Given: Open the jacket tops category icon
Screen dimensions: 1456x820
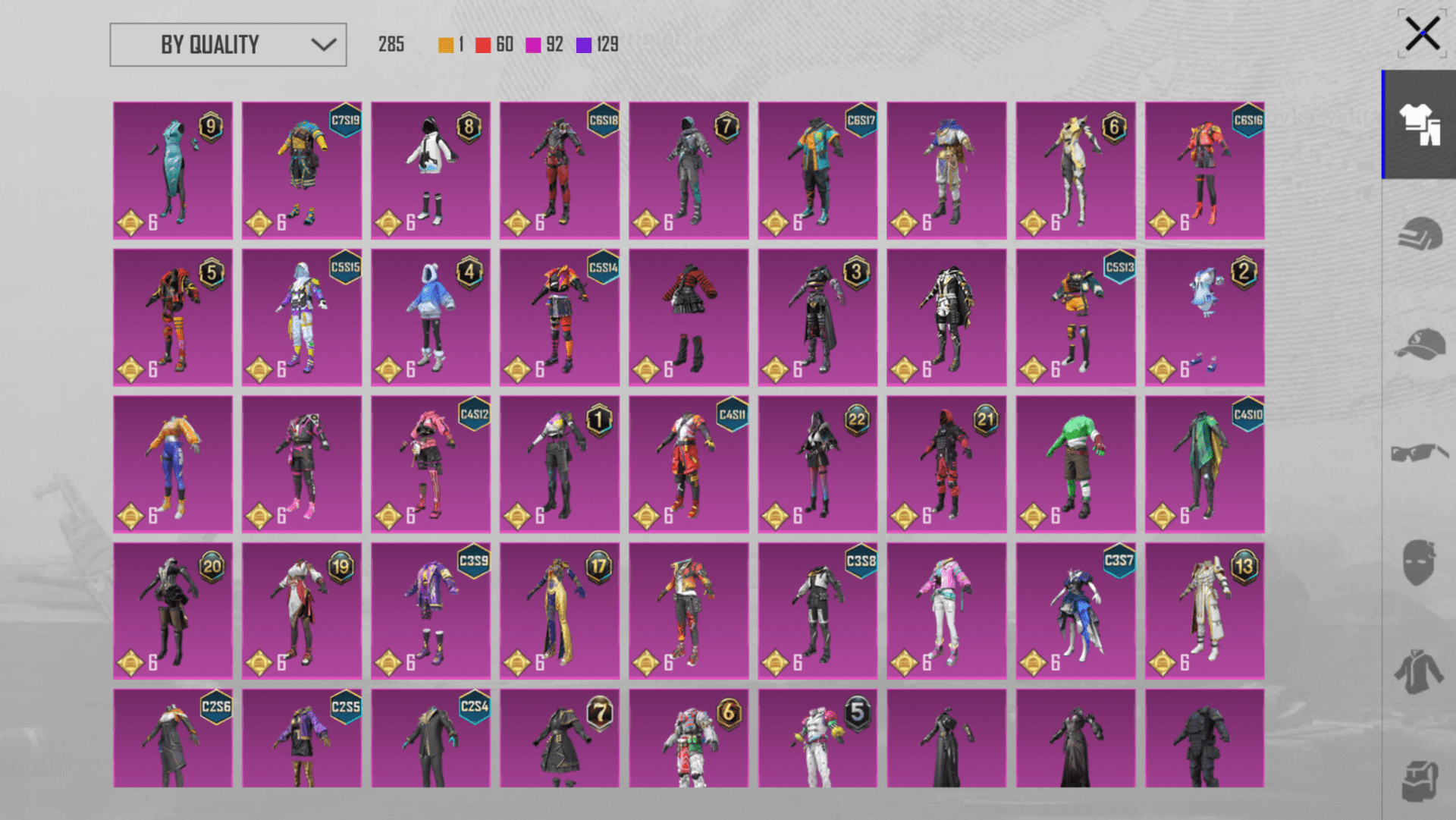Looking at the screenshot, I should (1419, 671).
